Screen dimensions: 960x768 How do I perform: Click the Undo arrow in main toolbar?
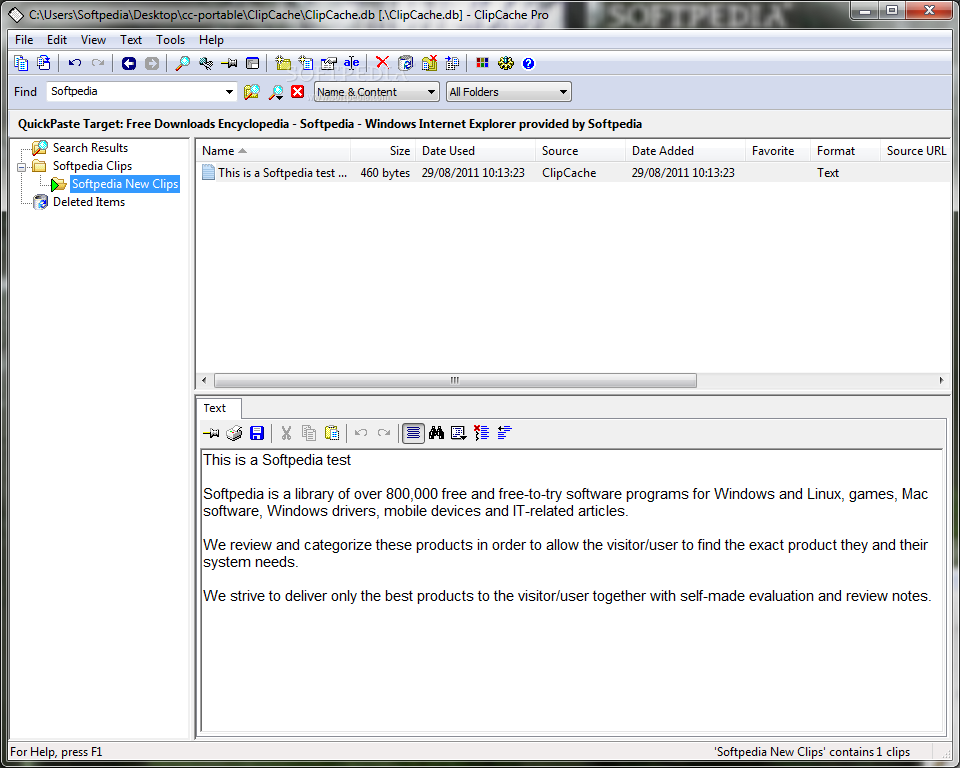coord(75,63)
